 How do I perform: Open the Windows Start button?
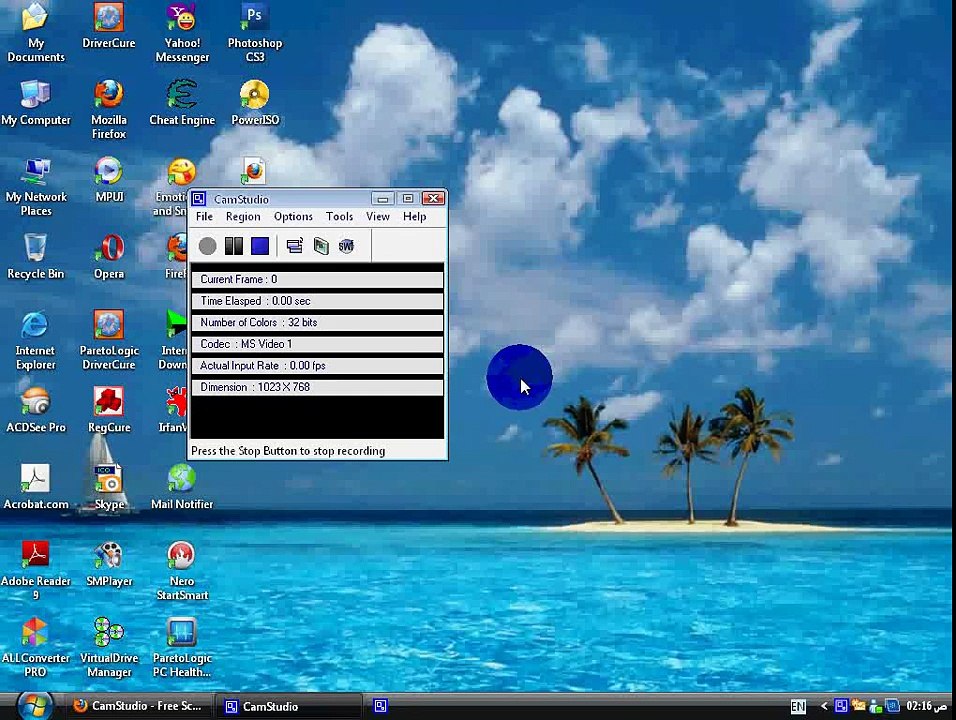tap(35, 706)
